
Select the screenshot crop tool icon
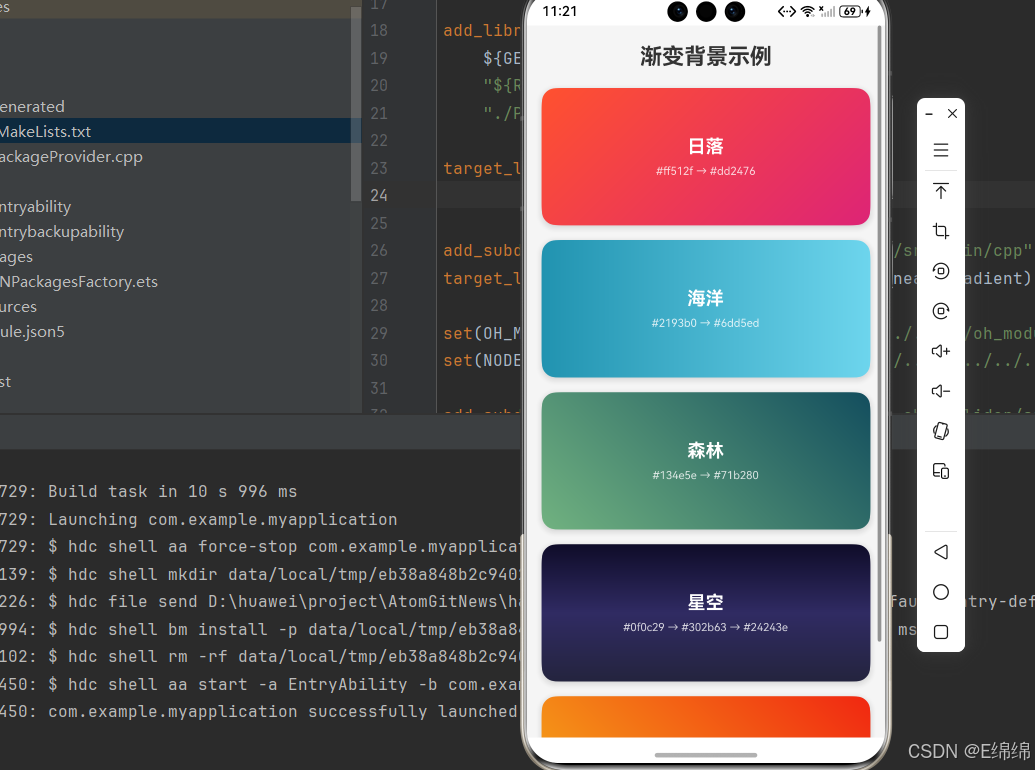(941, 231)
